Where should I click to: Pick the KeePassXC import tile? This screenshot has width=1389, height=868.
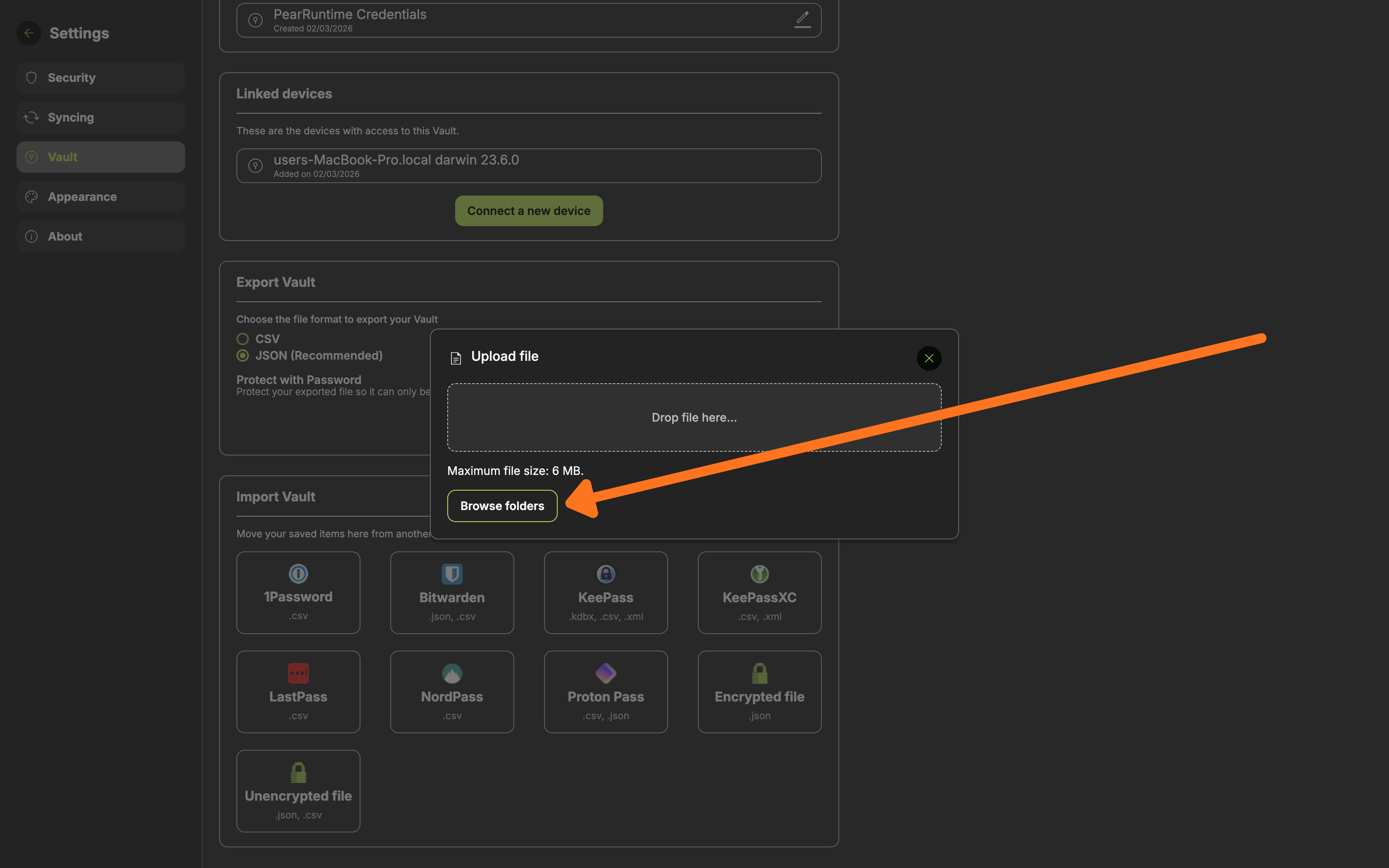click(x=759, y=592)
